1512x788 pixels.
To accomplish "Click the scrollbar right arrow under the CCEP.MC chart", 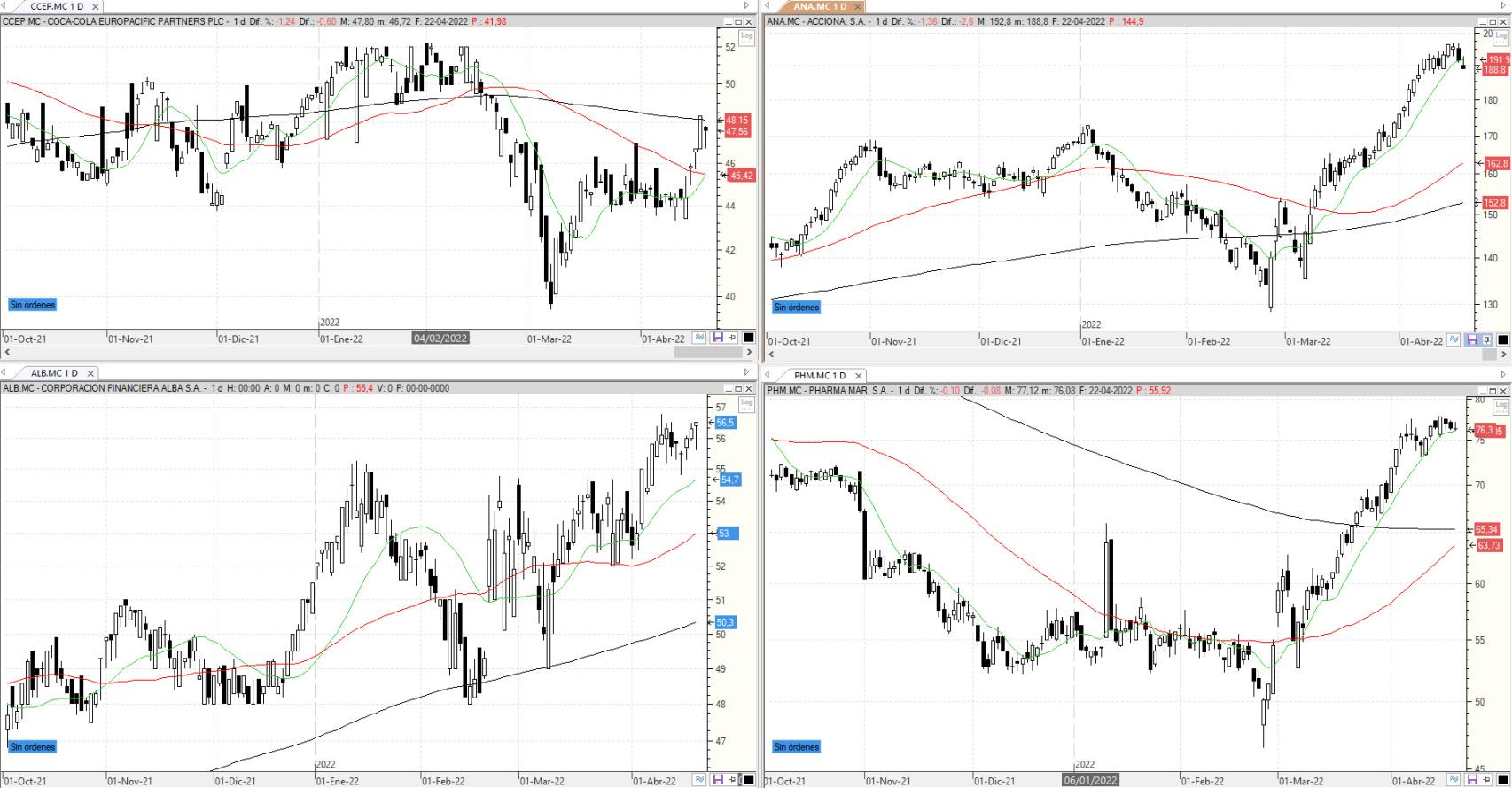I will (x=749, y=352).
